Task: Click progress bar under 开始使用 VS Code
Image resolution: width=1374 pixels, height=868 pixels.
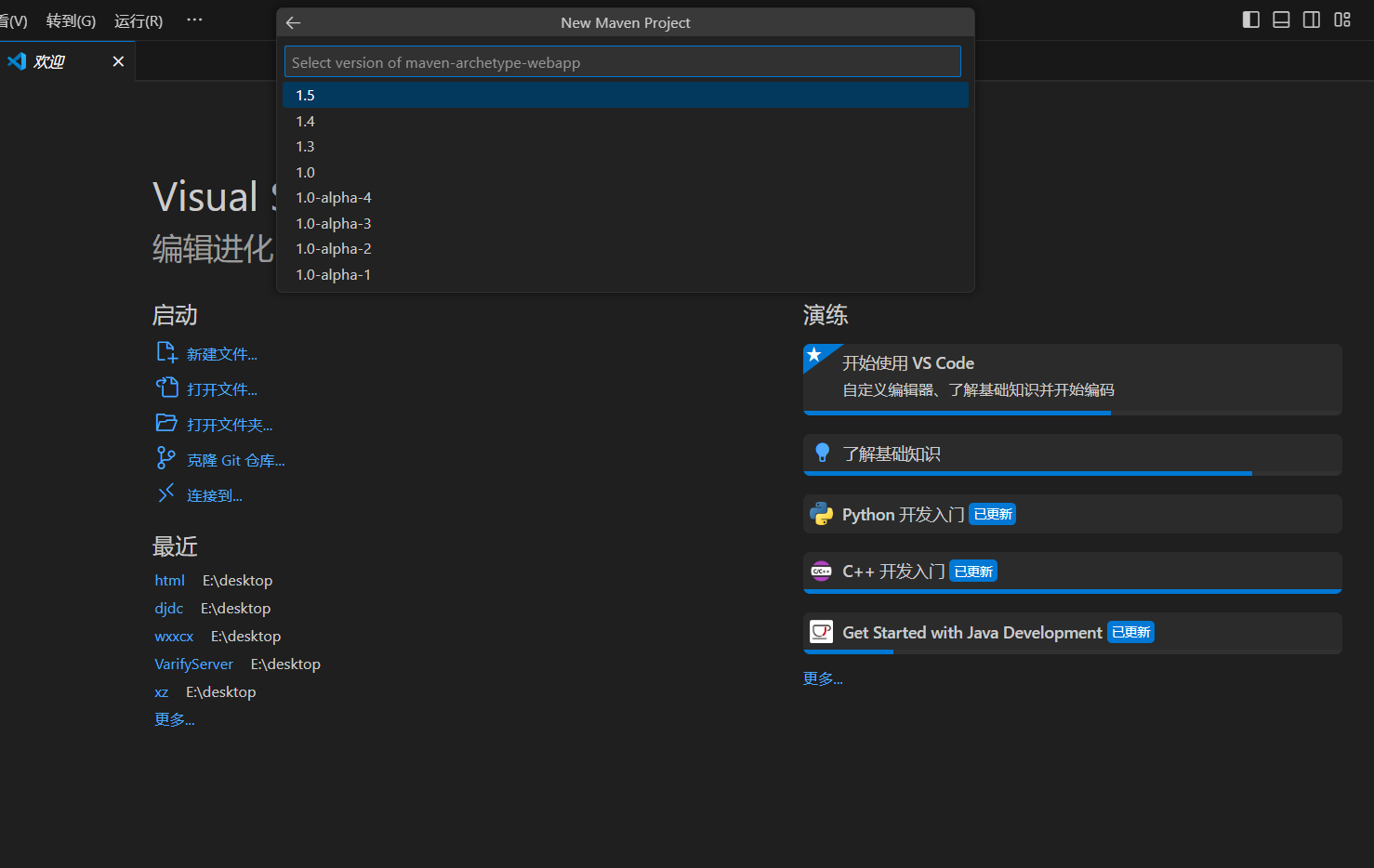Action: pos(1072,413)
